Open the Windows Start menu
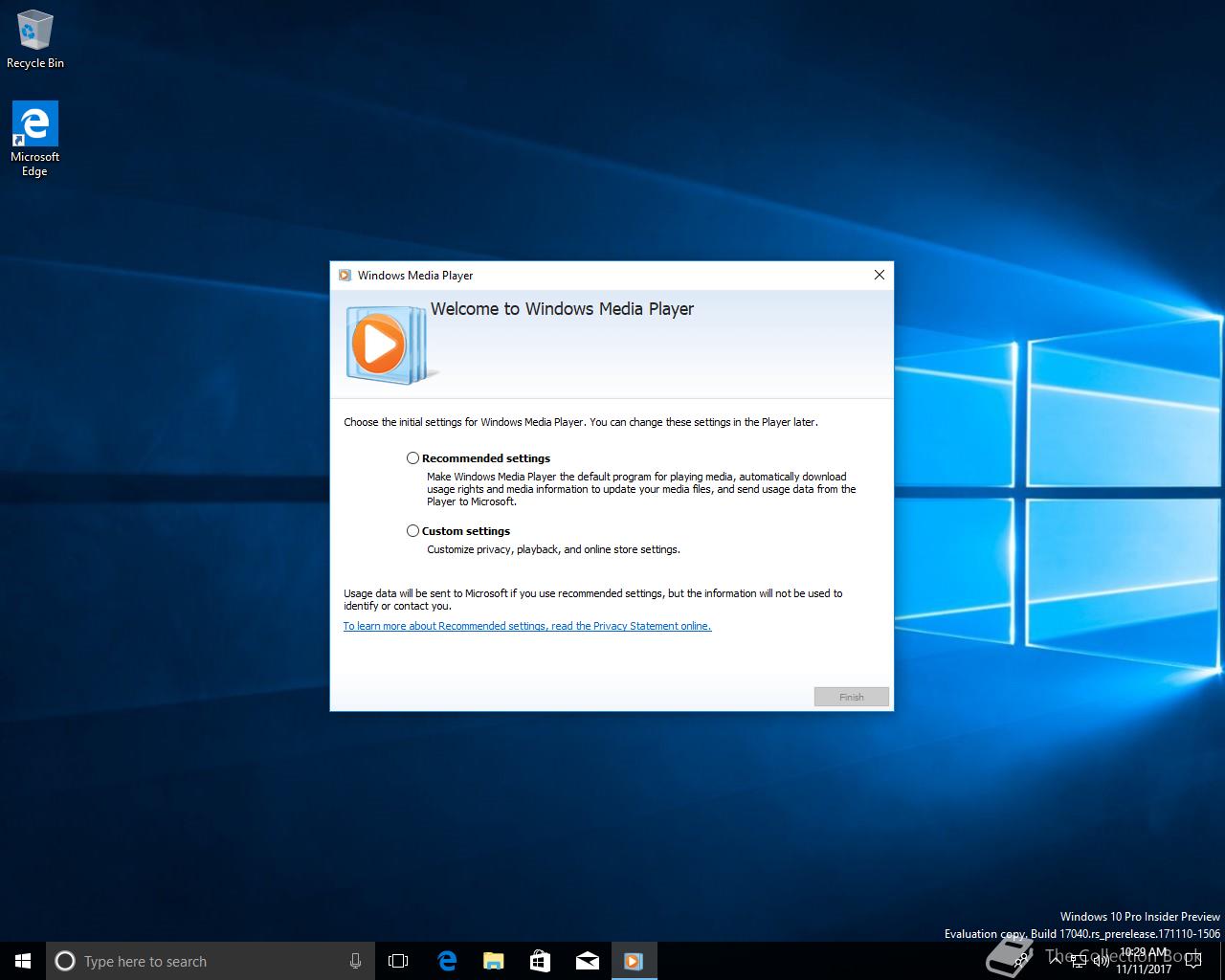 (23, 961)
